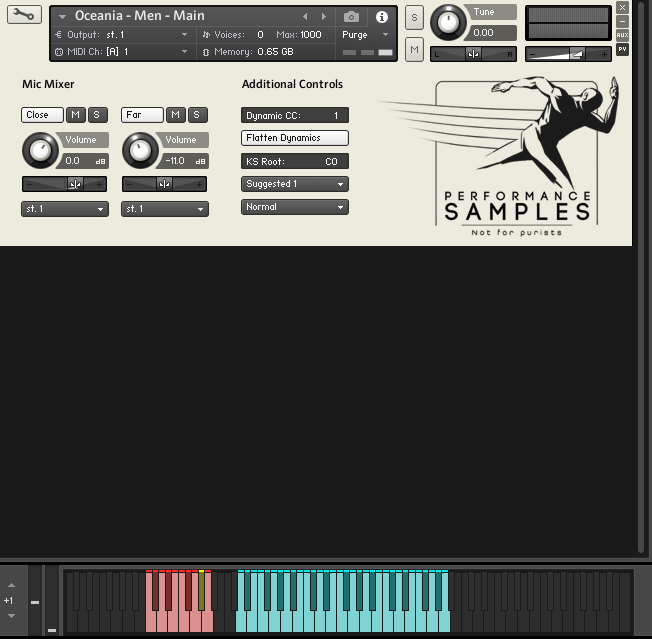Shift keyboard octave up arrow
This screenshot has width=652, height=639.
tap(12, 585)
